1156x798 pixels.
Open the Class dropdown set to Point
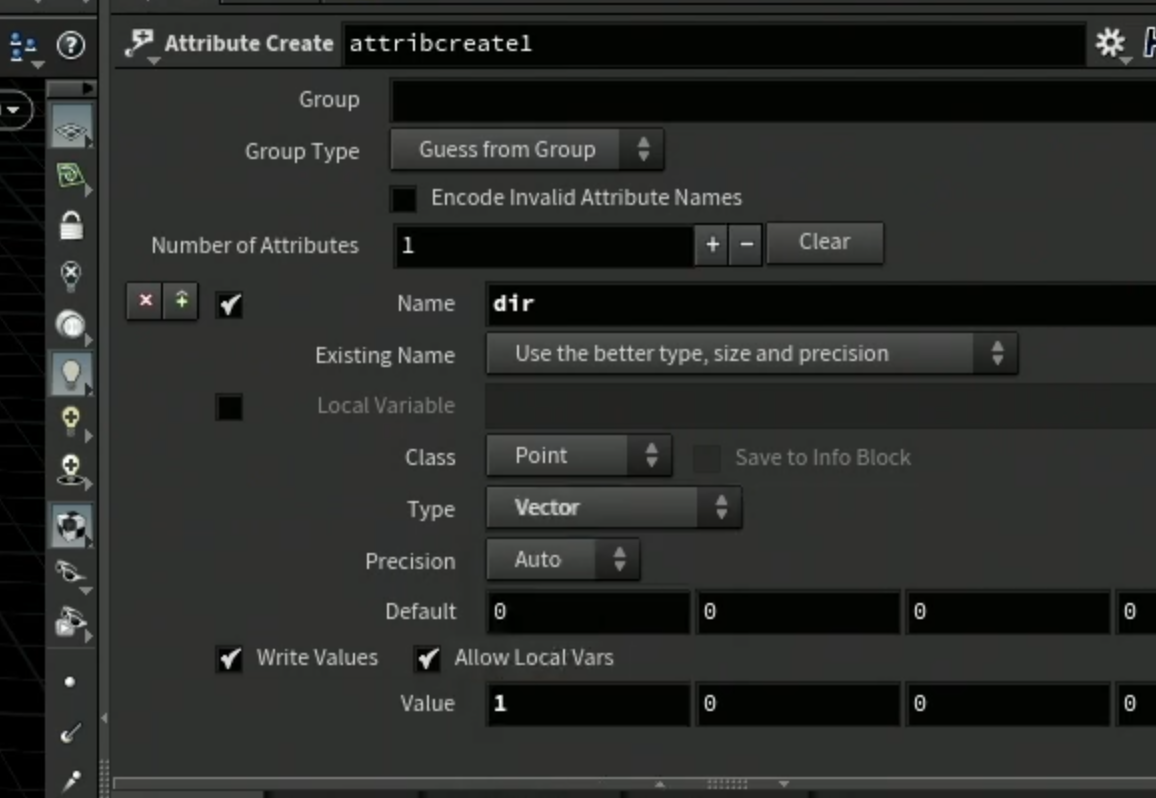coord(579,456)
